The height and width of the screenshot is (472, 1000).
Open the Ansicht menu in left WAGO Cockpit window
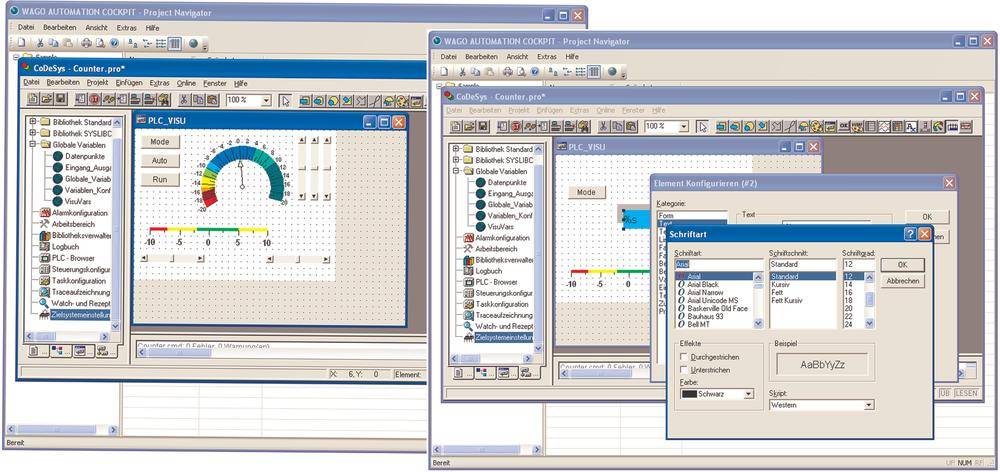click(96, 27)
